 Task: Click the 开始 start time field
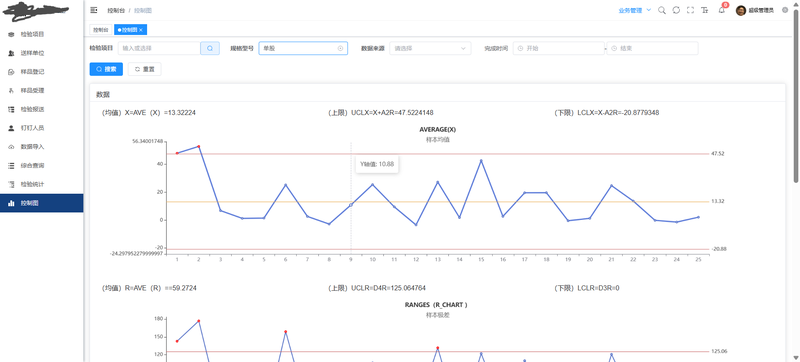[x=559, y=48]
